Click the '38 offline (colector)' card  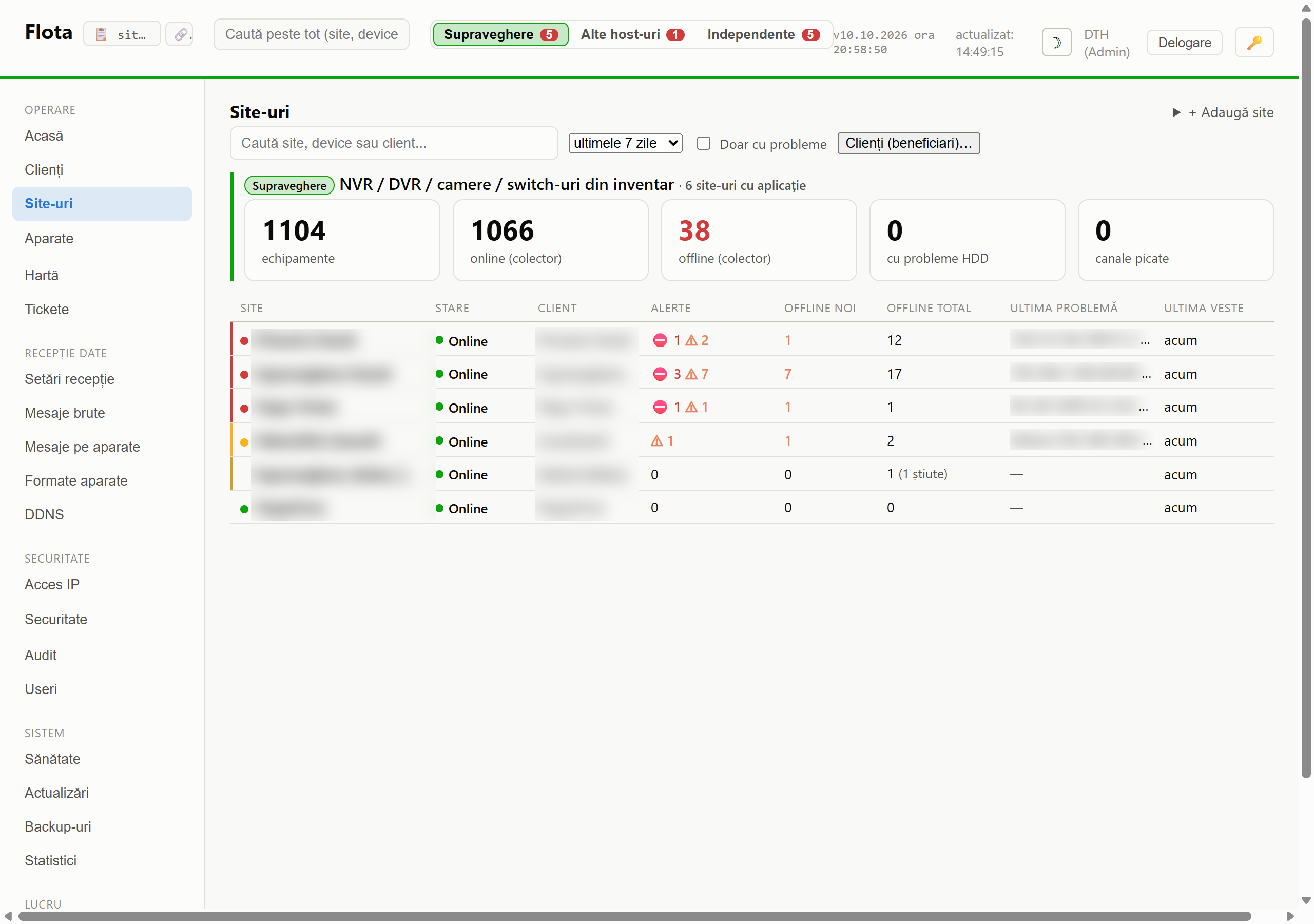(x=758, y=240)
